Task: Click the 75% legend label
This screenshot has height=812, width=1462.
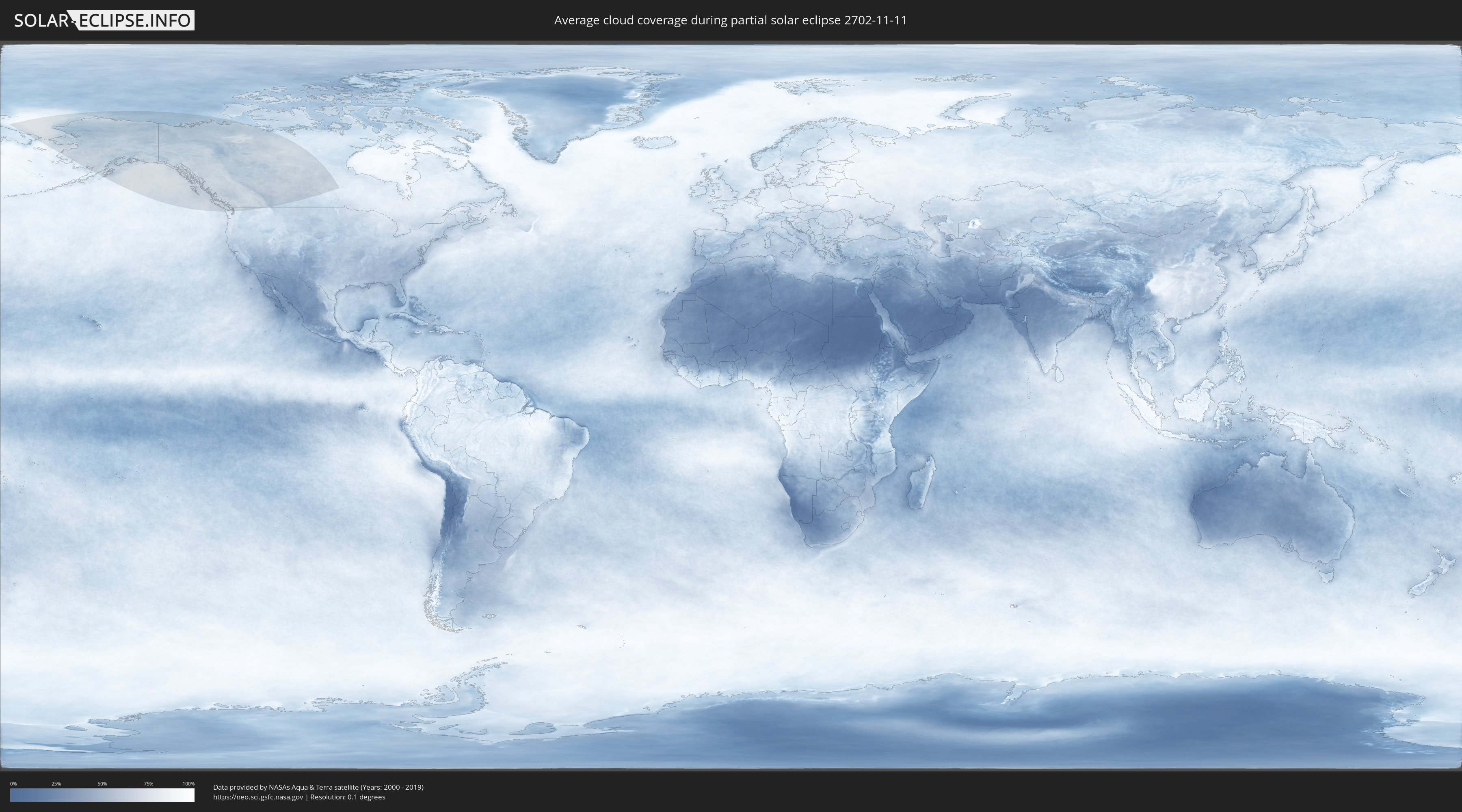Action: (x=148, y=784)
